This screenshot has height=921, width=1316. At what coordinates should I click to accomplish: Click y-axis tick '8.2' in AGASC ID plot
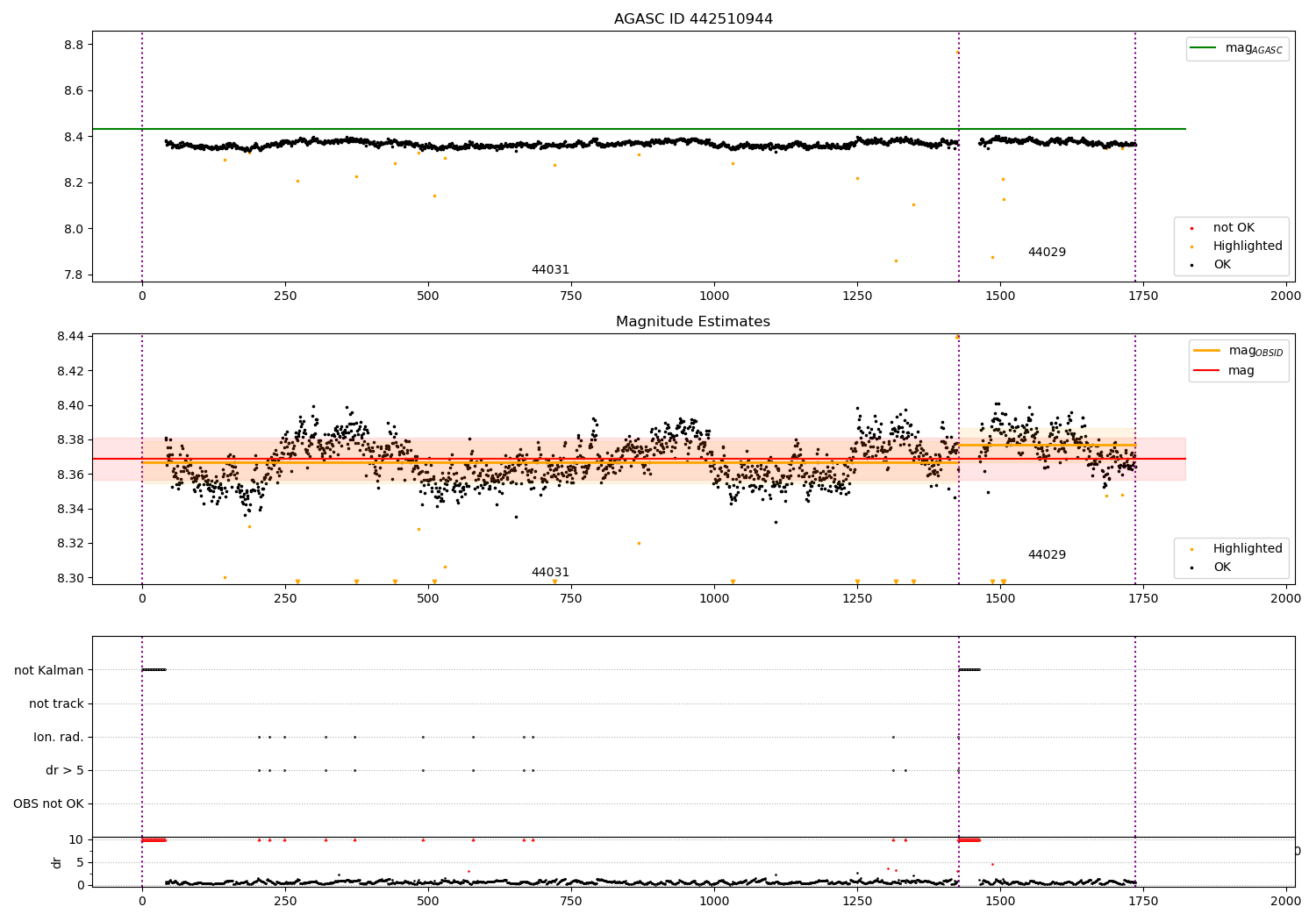coord(73,183)
